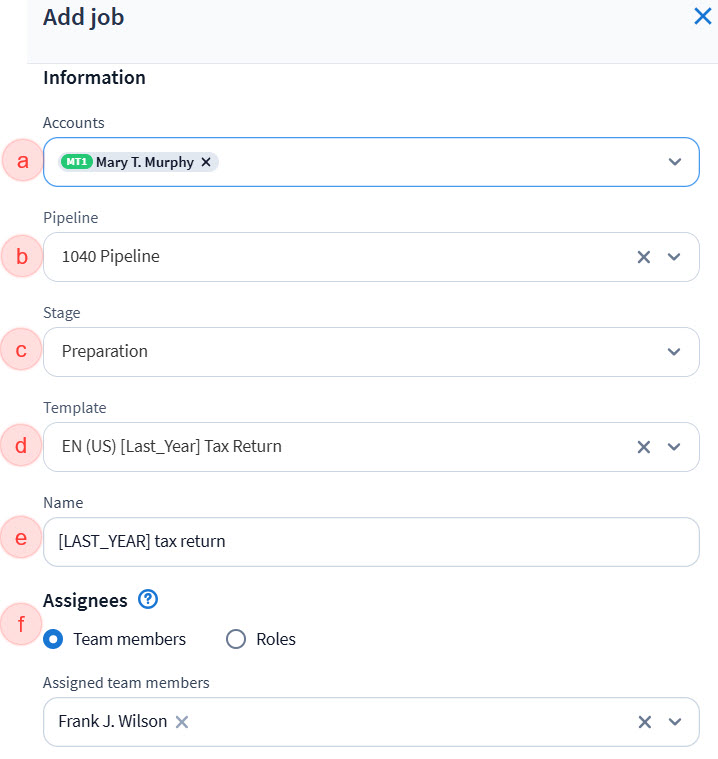Remove Frank J. Wilson from assignees

click(x=182, y=722)
